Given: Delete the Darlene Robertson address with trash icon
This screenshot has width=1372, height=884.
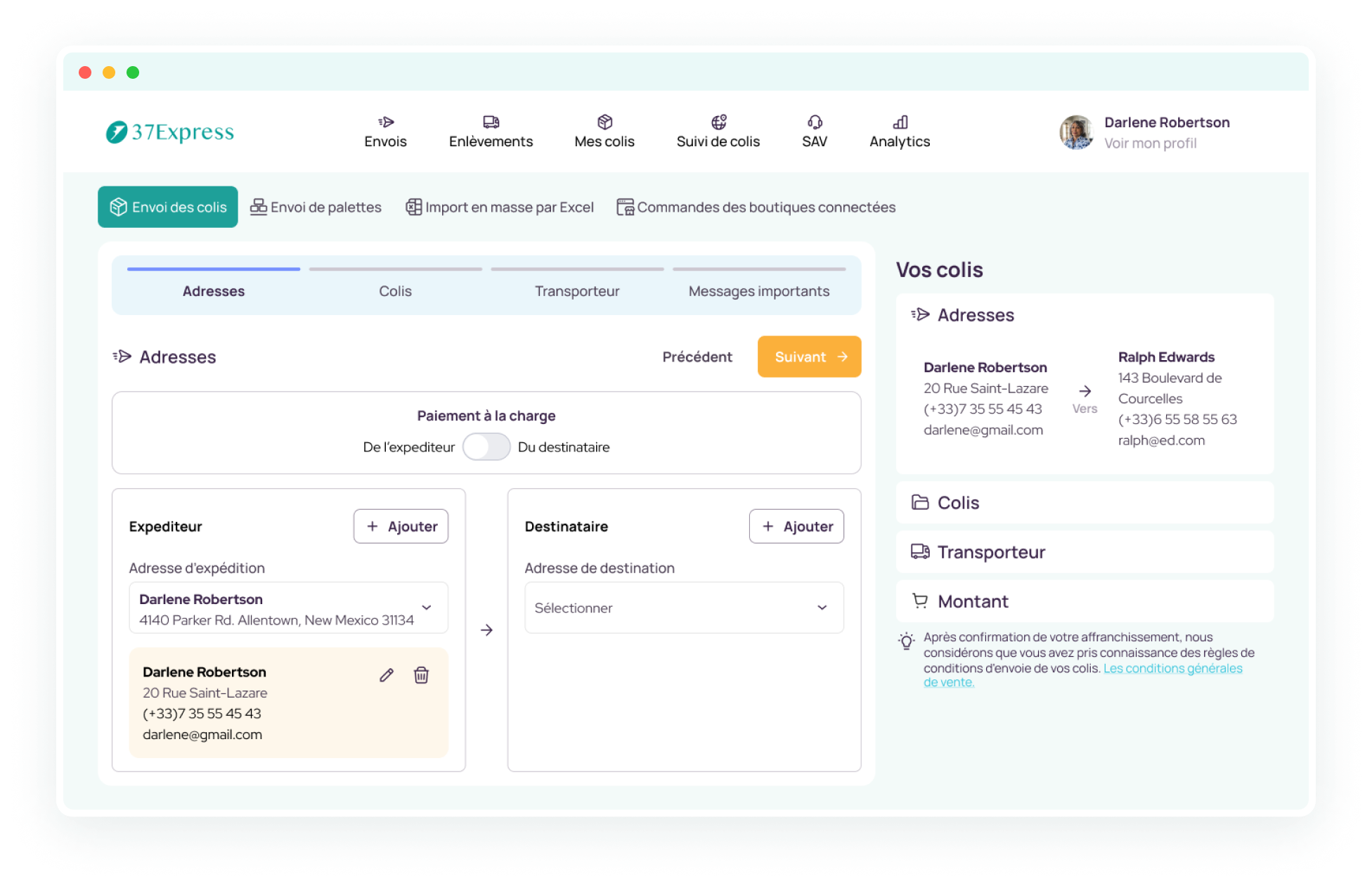Looking at the screenshot, I should [421, 675].
